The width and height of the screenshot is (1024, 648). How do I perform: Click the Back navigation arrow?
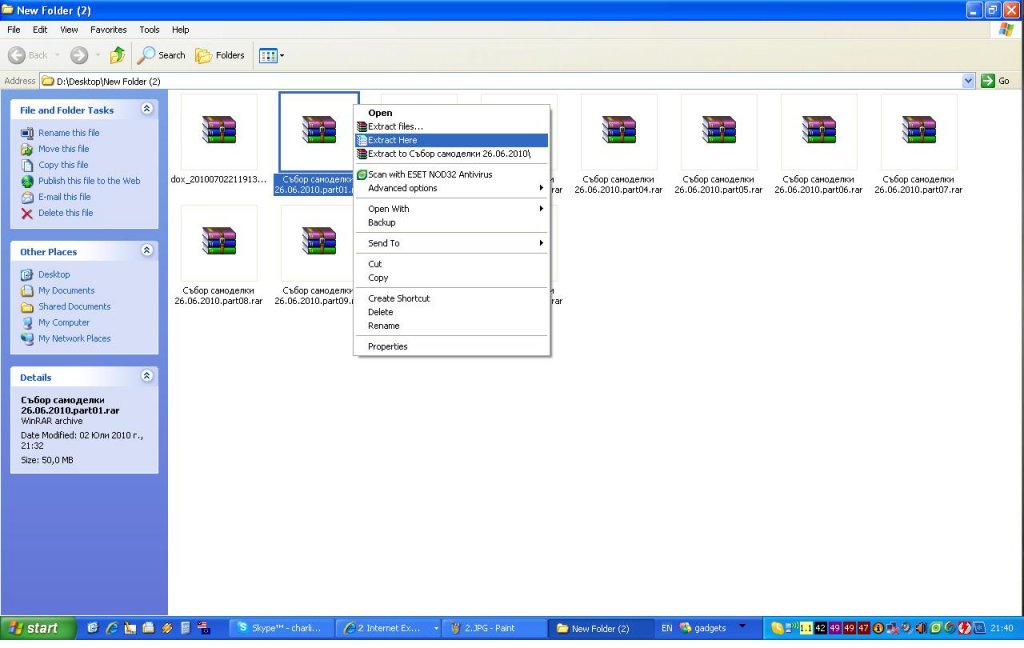tap(28, 55)
